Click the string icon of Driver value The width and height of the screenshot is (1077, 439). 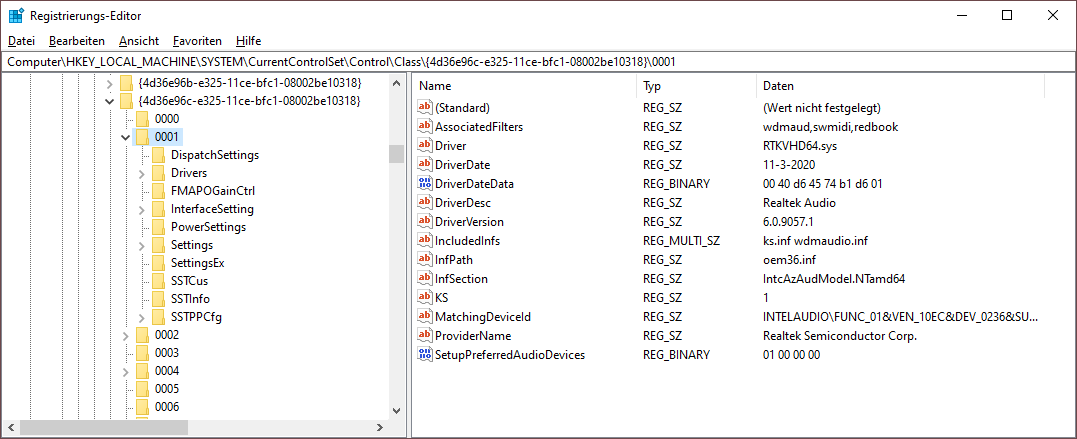(x=425, y=146)
